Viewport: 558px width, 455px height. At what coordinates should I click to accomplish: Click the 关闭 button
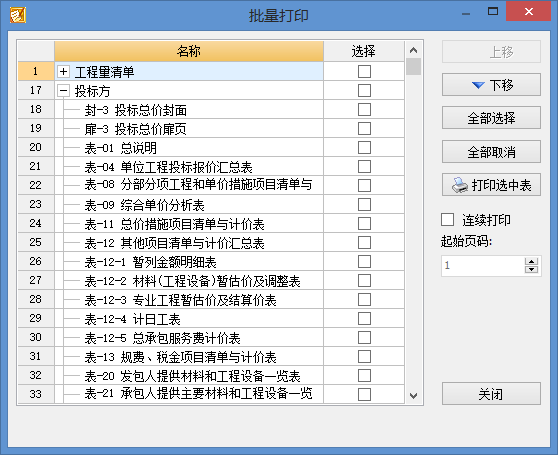491,394
